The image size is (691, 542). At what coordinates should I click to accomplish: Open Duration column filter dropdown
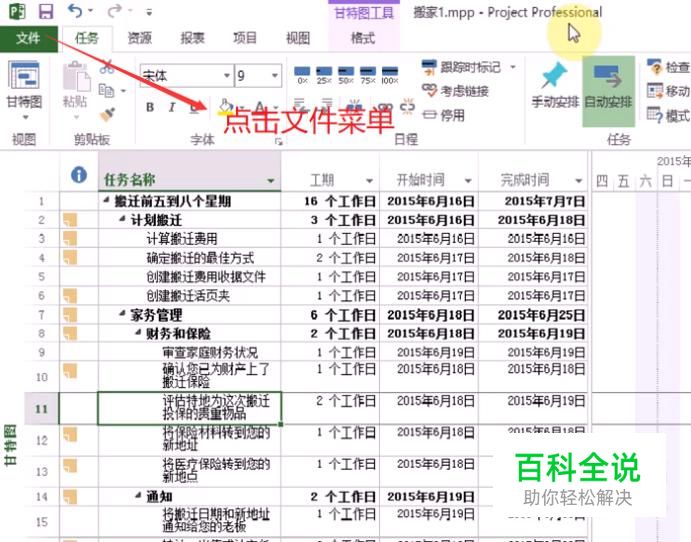[369, 181]
